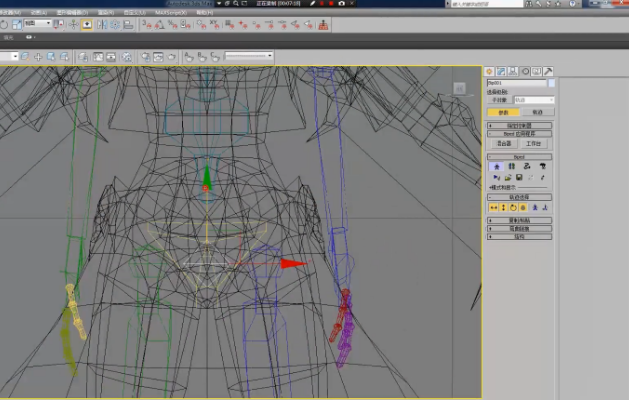Click the Biped Save File icon

pyautogui.click(x=519, y=177)
